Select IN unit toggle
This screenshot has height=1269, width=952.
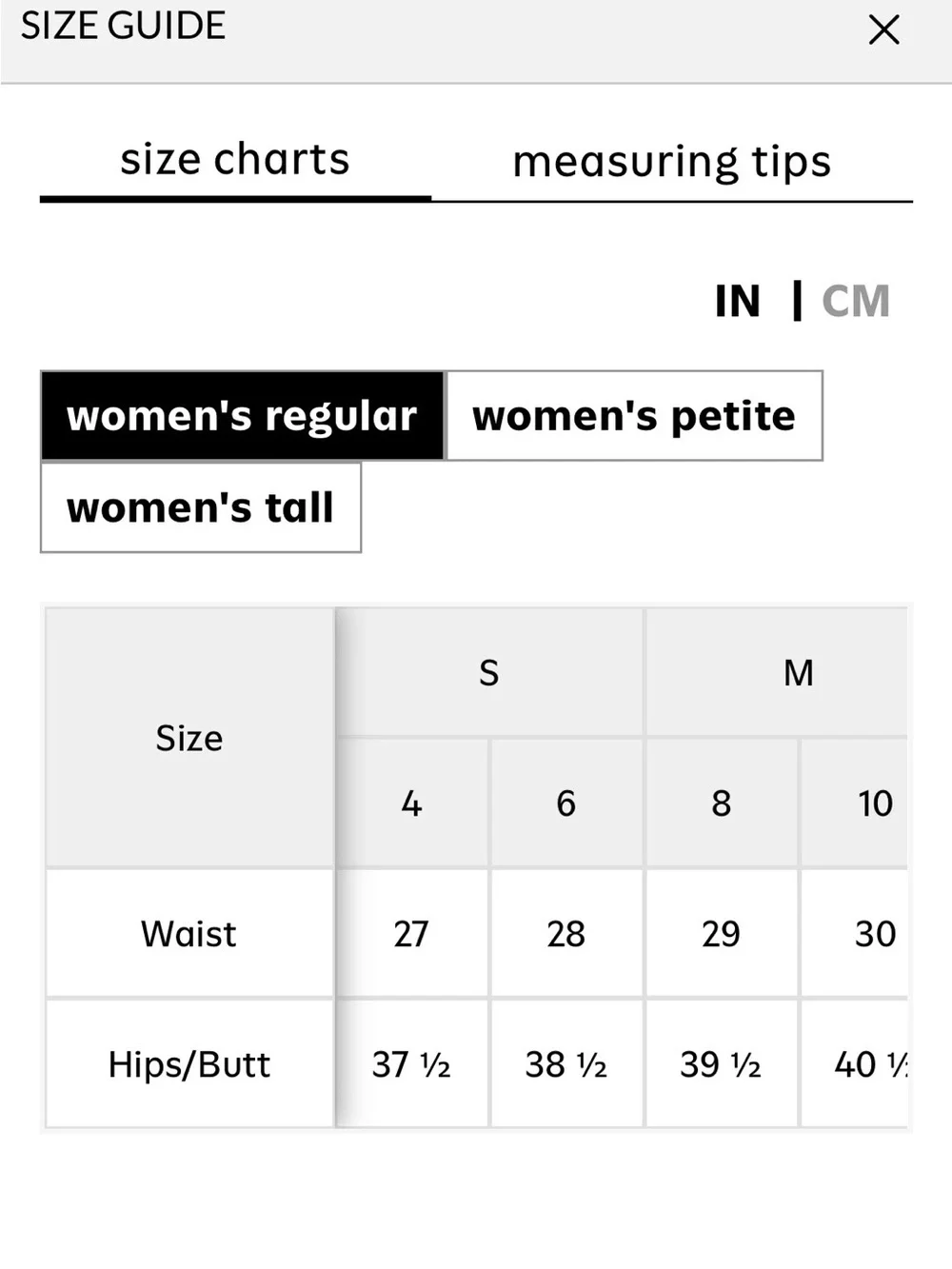[x=738, y=301]
